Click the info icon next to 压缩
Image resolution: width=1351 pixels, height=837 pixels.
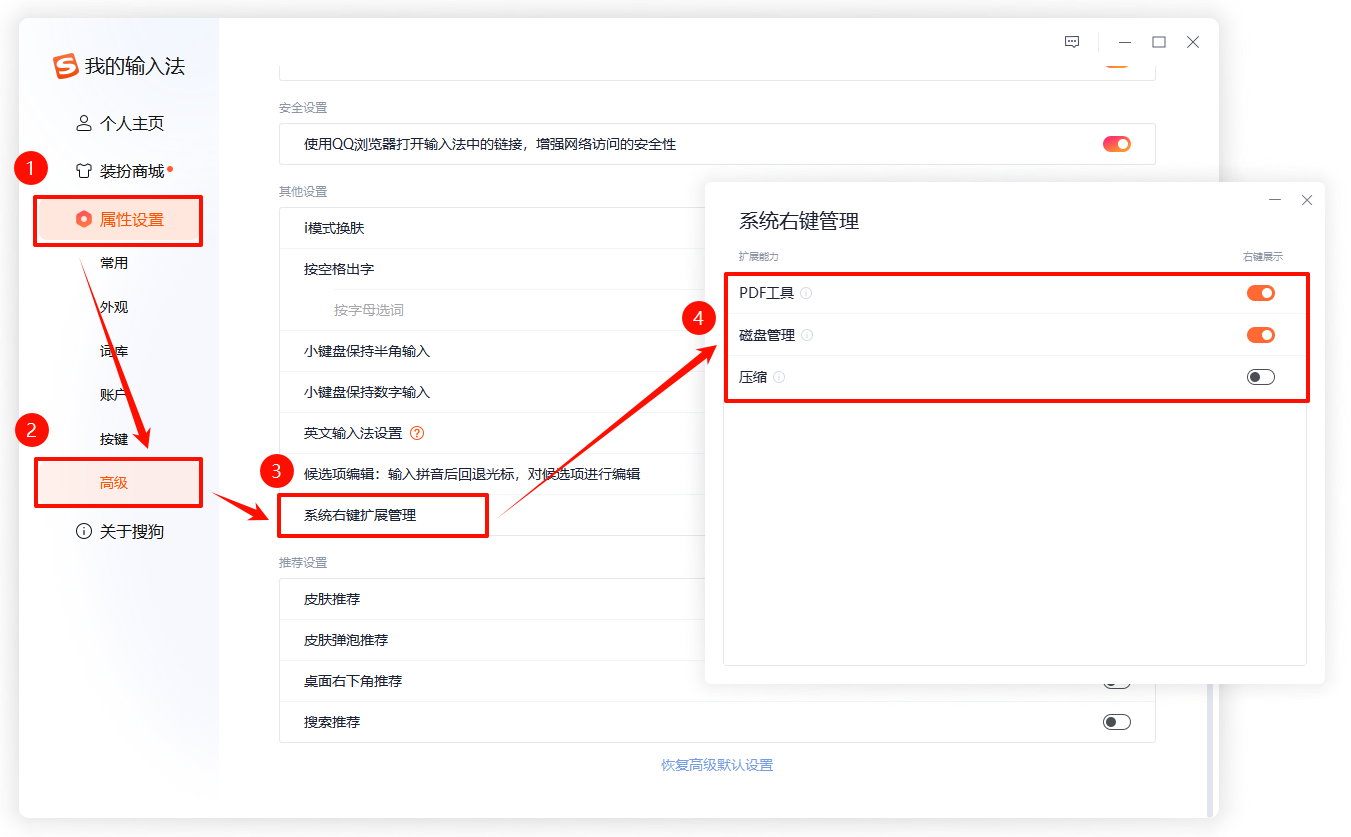pos(780,376)
